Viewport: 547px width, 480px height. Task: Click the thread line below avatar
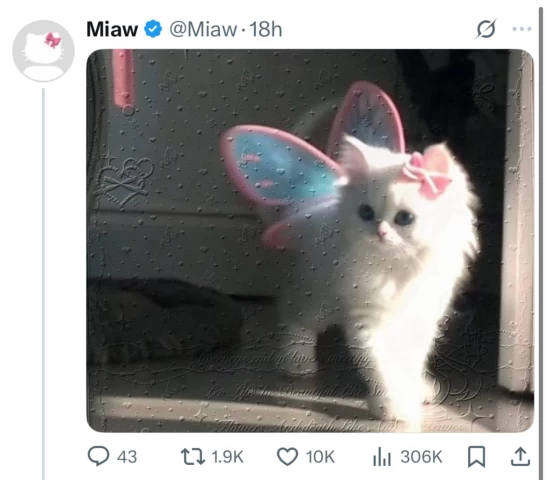tap(44, 284)
